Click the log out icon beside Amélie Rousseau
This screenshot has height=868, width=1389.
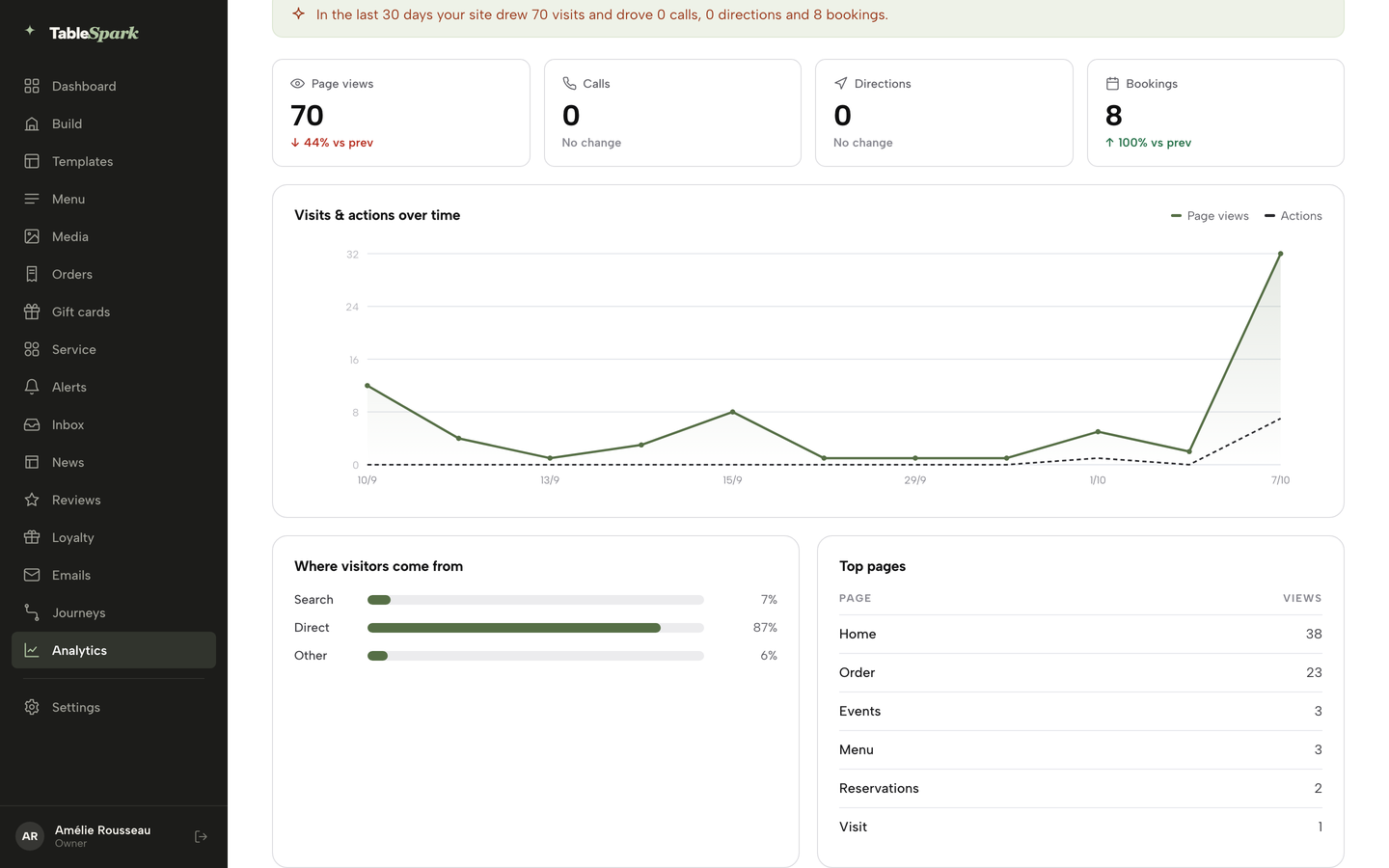[201, 836]
